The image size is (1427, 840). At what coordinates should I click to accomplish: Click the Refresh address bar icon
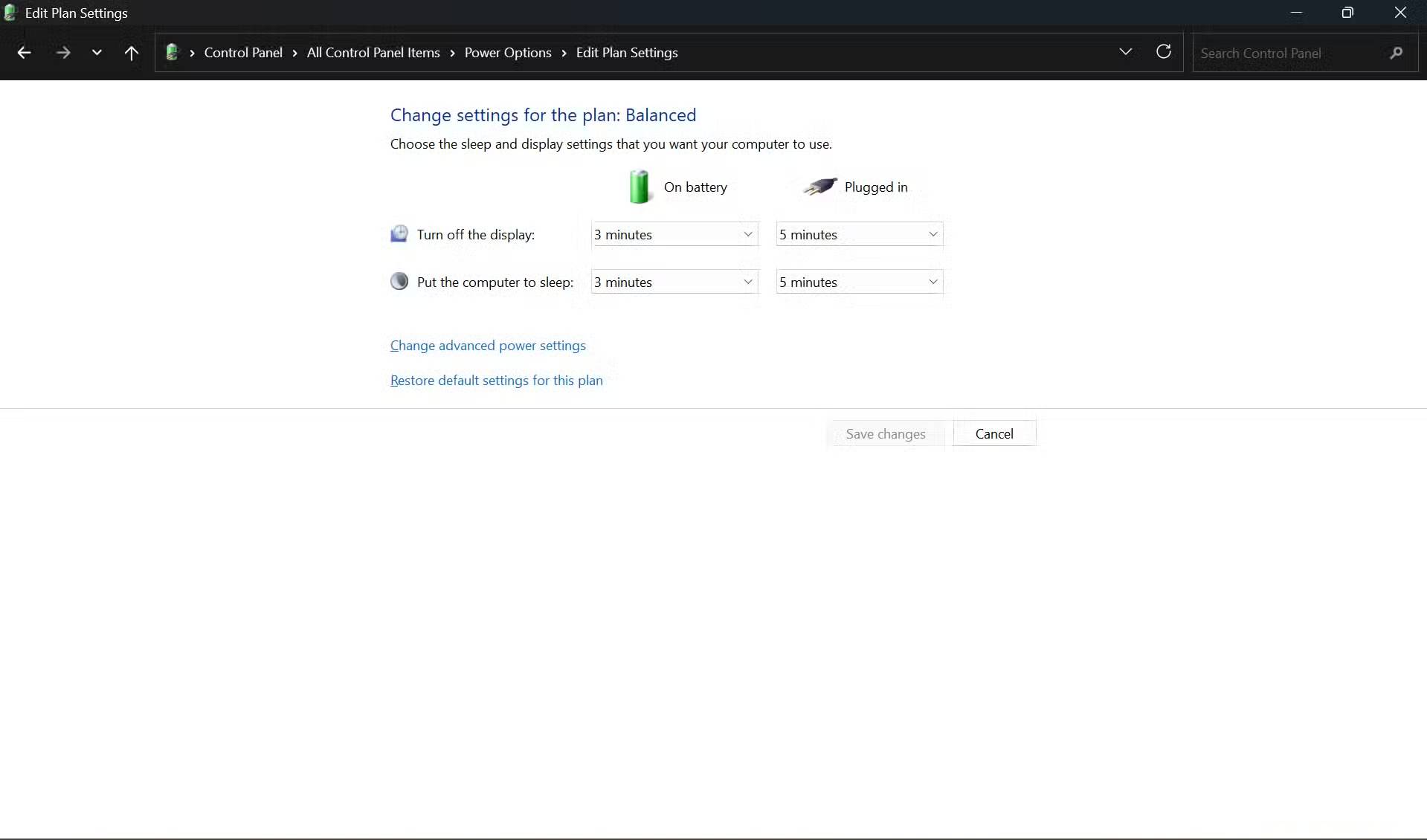(1164, 52)
